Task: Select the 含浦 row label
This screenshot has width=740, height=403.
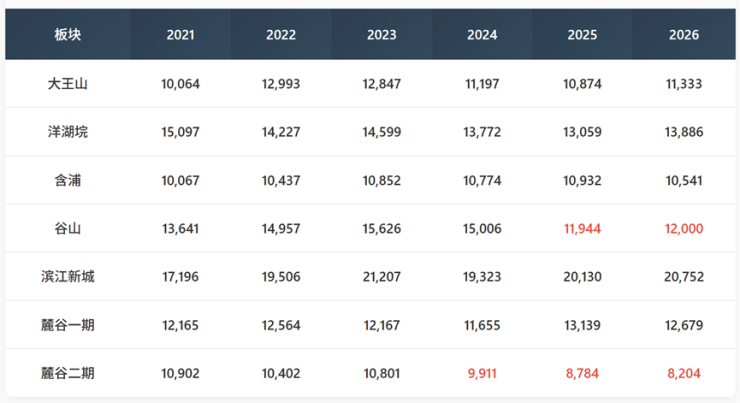Action: (68, 180)
